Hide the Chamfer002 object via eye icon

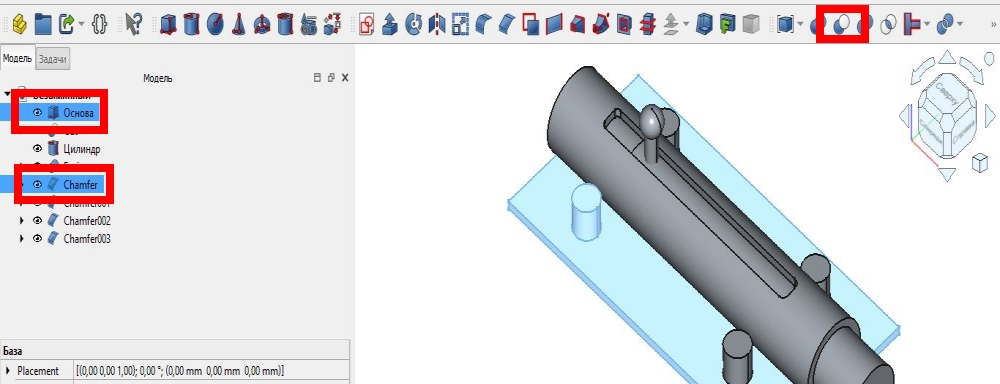pos(38,221)
